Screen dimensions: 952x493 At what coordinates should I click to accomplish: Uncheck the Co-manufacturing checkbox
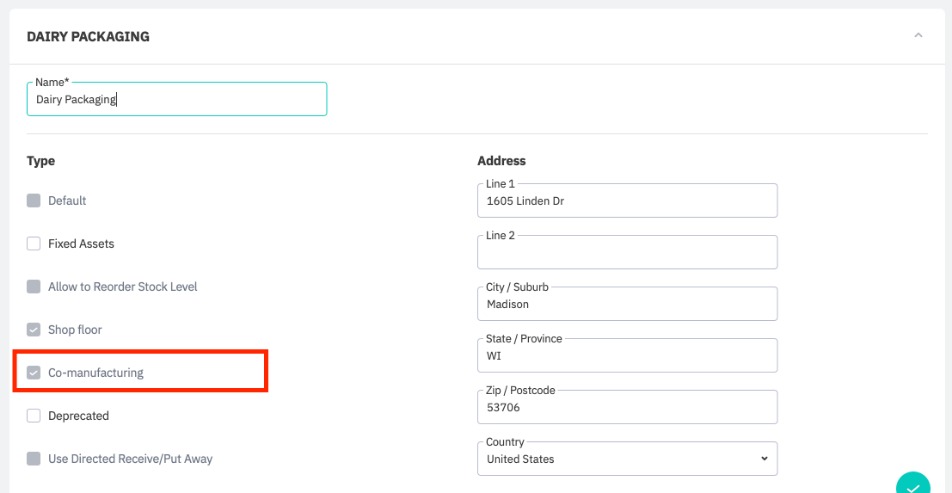34,373
